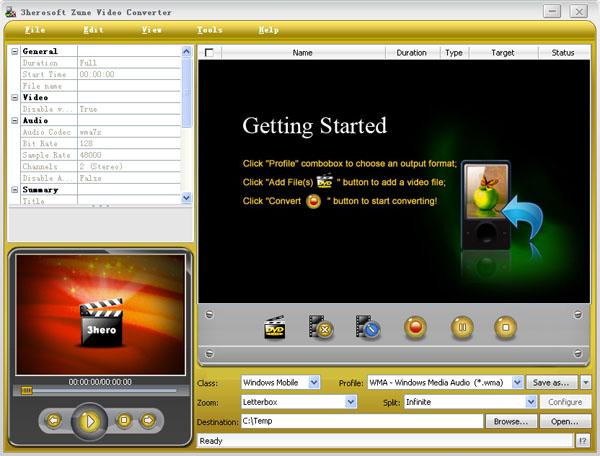Click top-right round toggle on toolbar panel
600x456 pixels.
pyautogui.click(x=578, y=314)
